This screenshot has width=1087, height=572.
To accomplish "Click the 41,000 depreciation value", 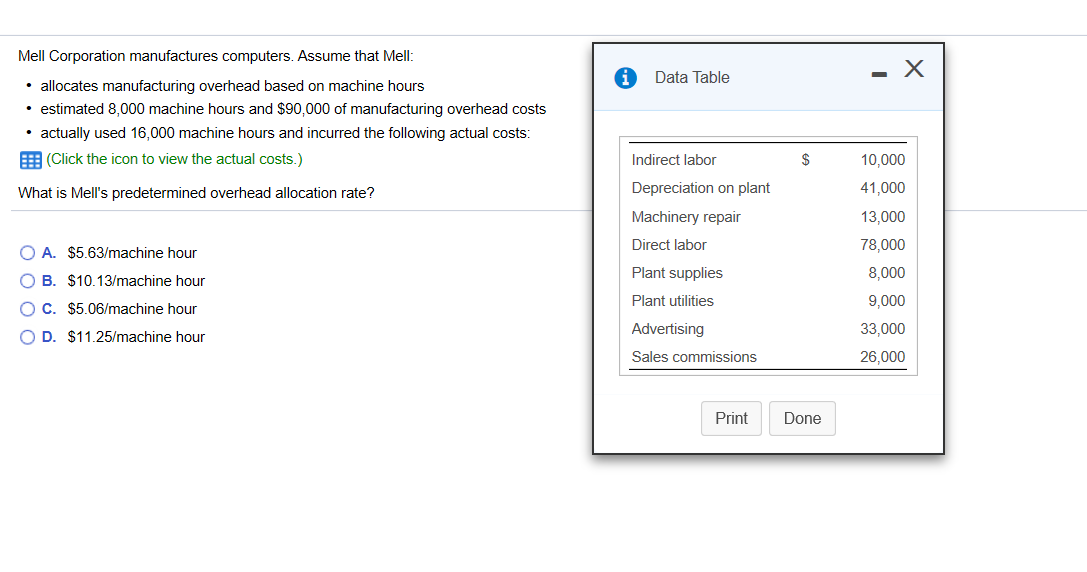I will (x=882, y=188).
